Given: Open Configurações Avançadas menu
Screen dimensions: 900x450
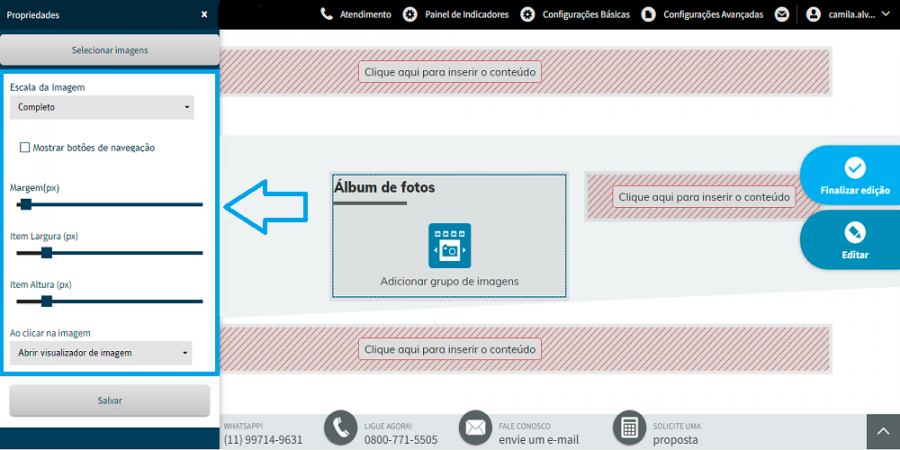Looking at the screenshot, I should [713, 15].
